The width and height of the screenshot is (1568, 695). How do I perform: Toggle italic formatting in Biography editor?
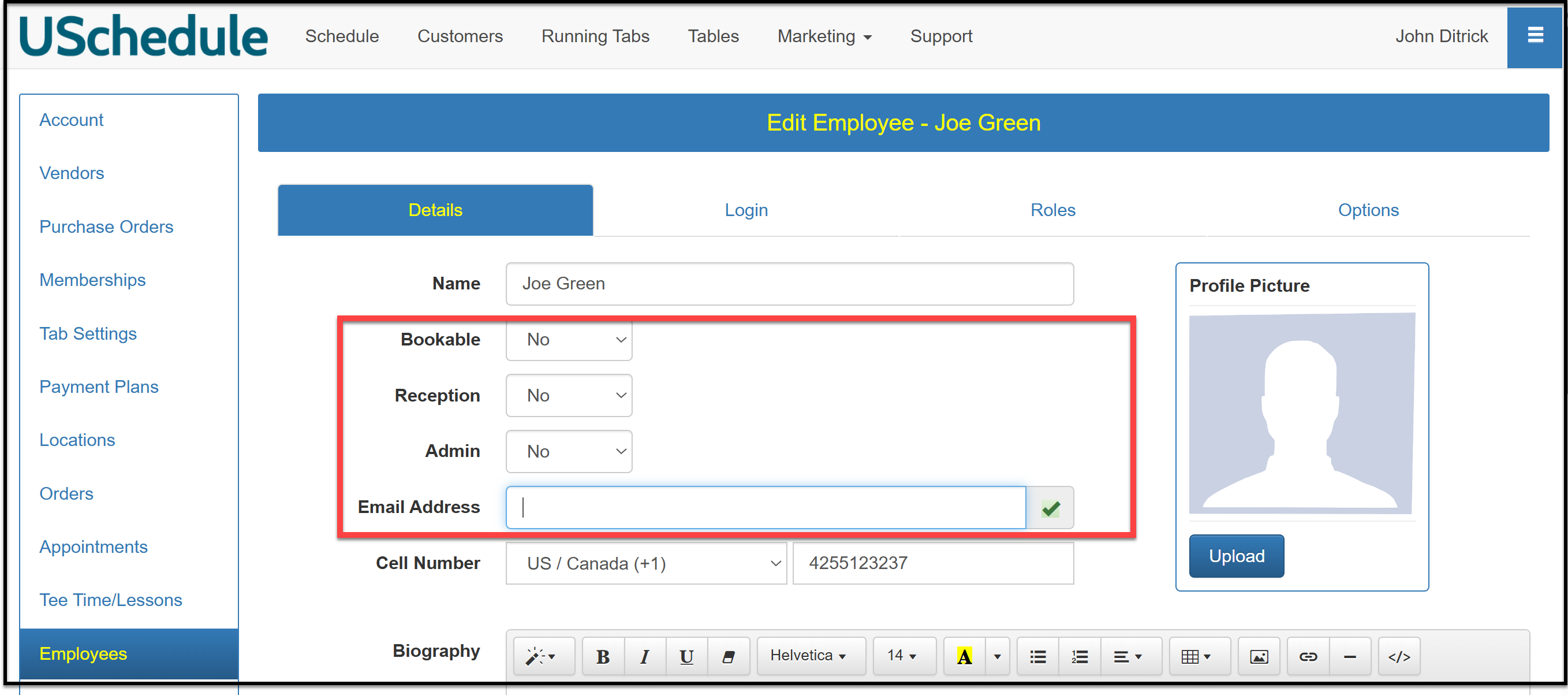(644, 656)
